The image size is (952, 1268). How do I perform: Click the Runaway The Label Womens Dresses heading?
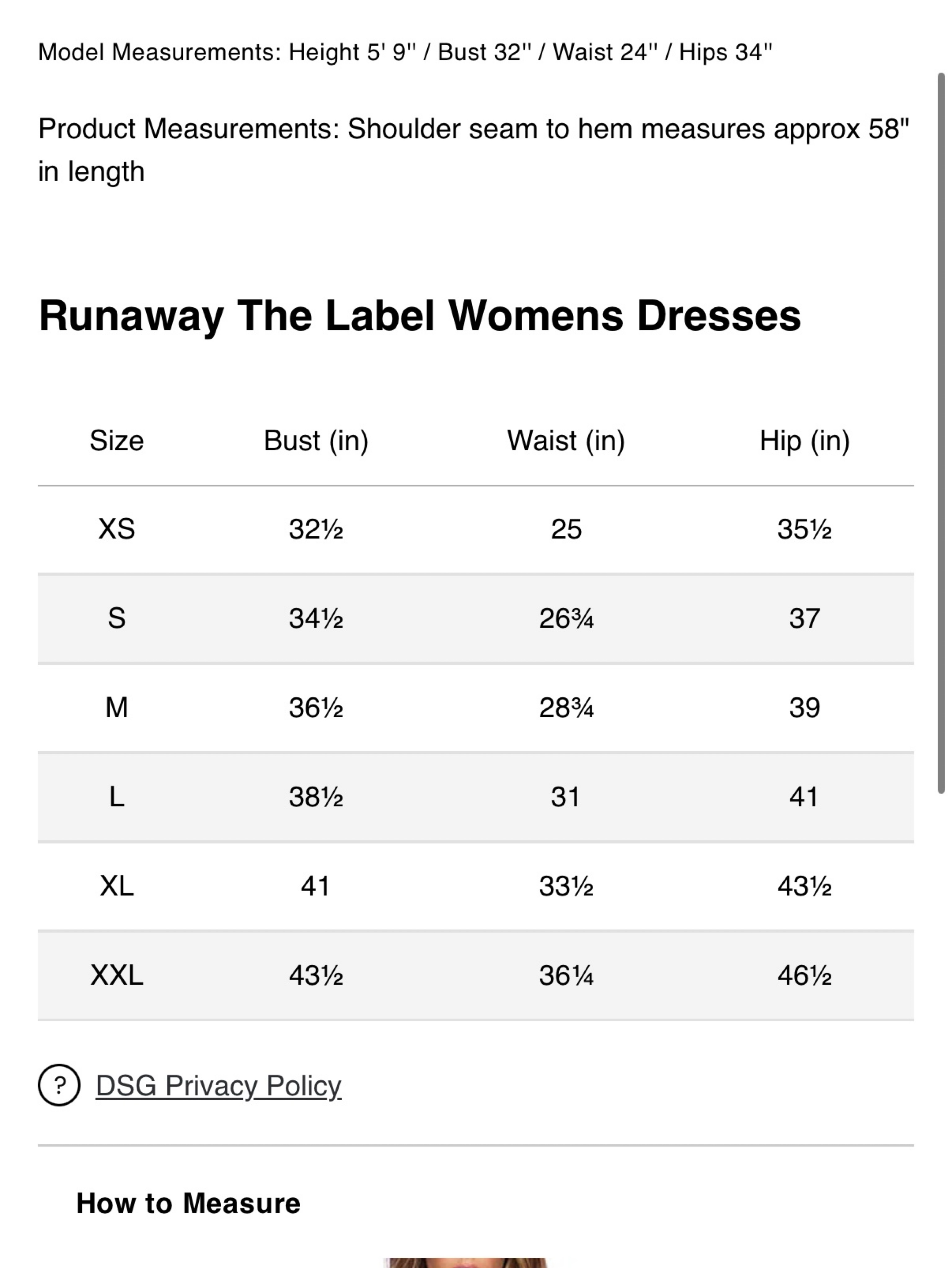point(420,316)
